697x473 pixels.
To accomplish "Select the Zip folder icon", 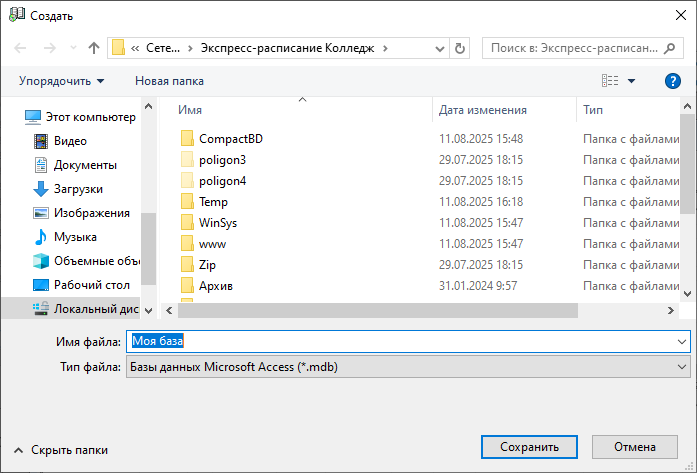I will (x=187, y=264).
